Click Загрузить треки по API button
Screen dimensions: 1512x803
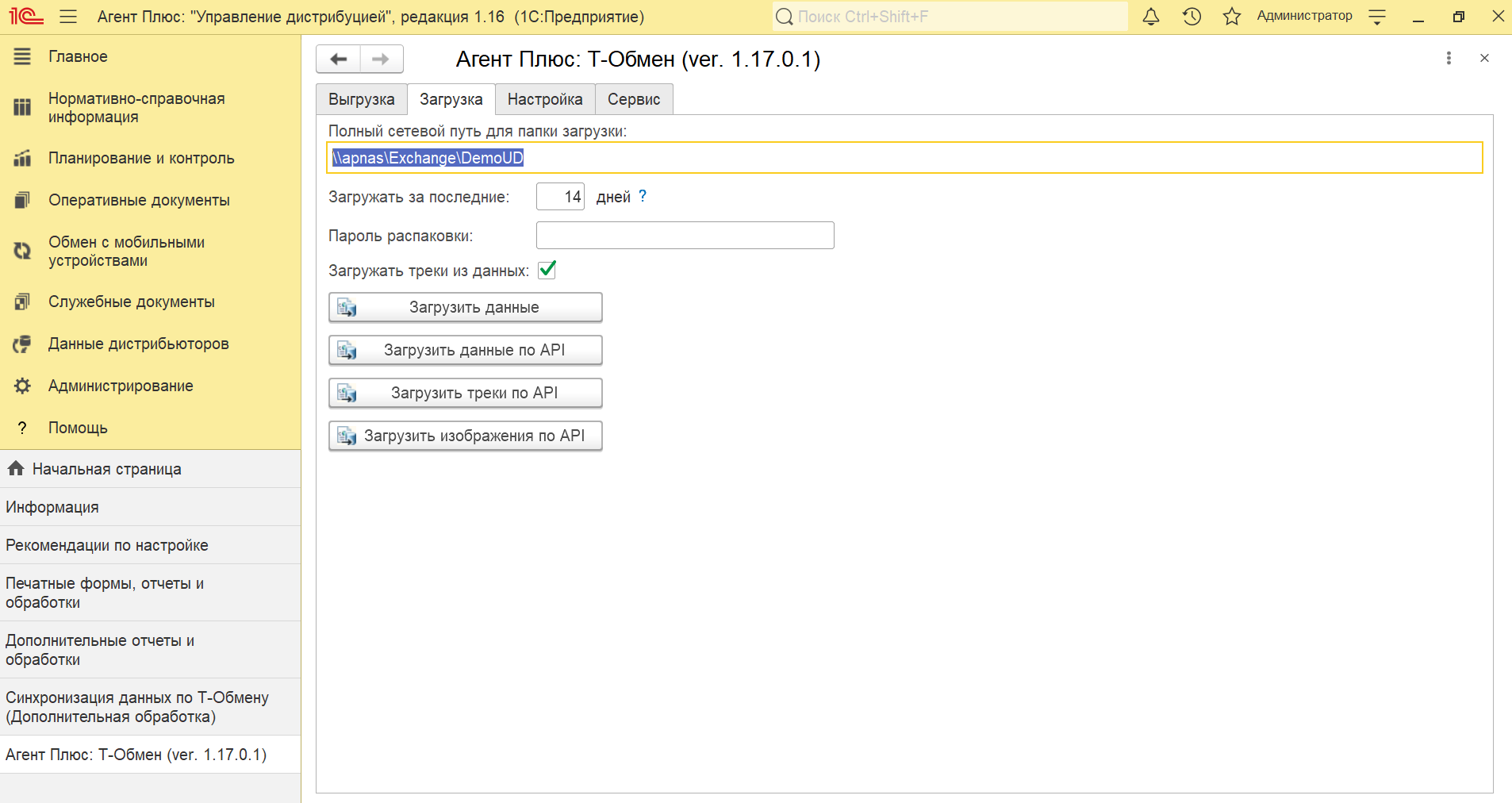point(466,394)
